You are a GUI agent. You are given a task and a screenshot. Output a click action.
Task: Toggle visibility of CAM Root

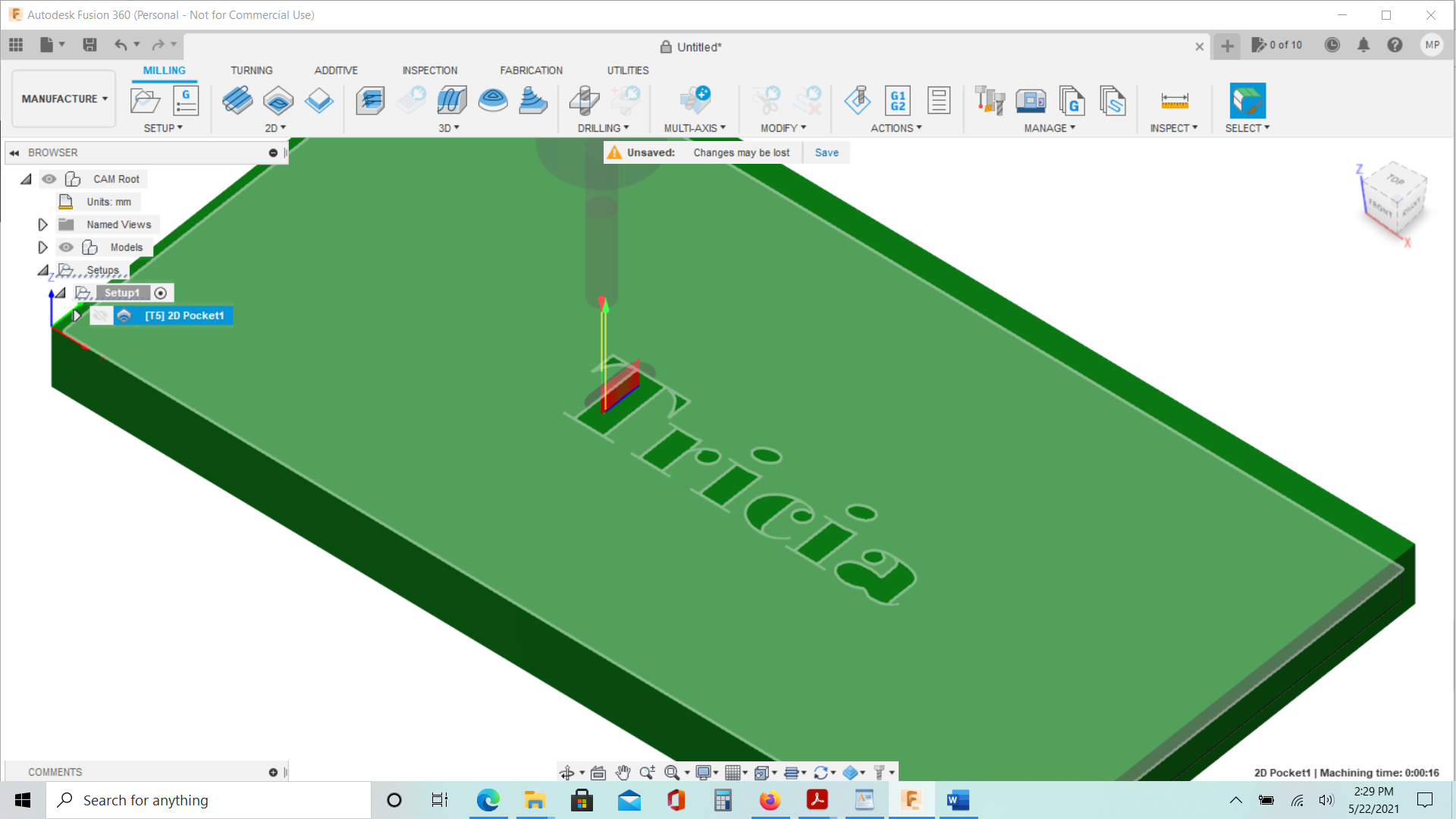pos(49,179)
